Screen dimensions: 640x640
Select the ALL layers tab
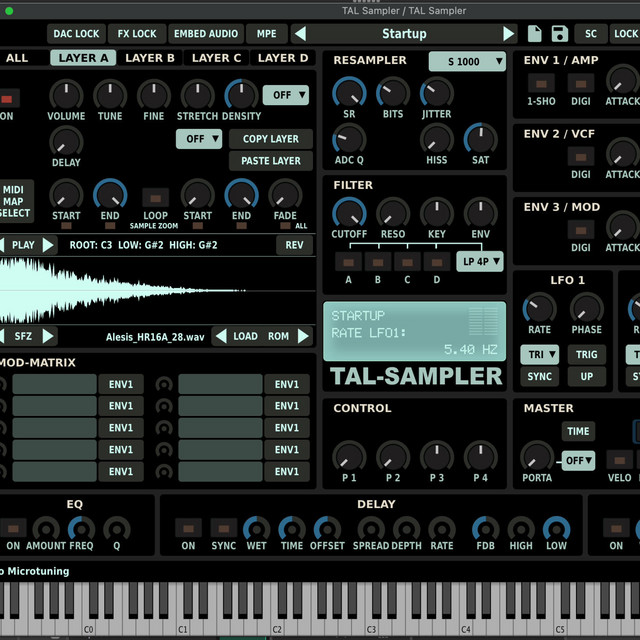[x=17, y=58]
